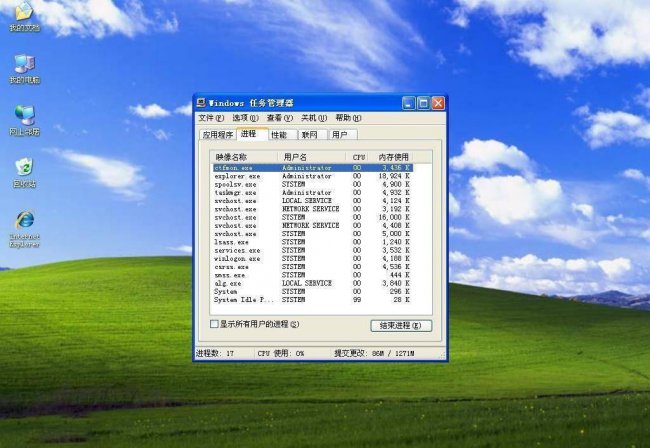This screenshot has height=448, width=650.
Task: Select svchost.exe using 5,000 K memory
Action: click(313, 234)
